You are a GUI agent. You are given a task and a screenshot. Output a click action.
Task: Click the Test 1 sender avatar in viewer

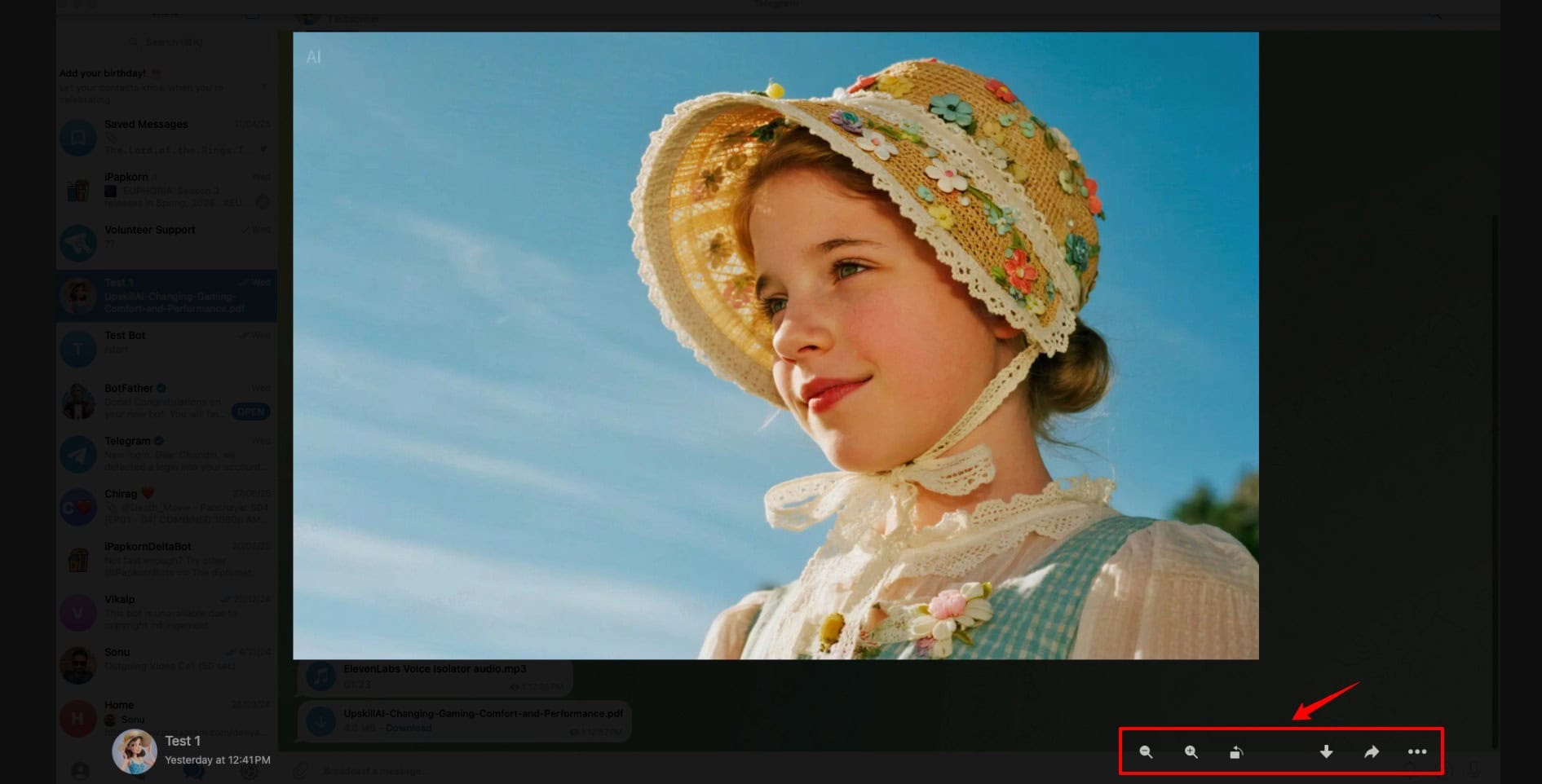[135, 751]
